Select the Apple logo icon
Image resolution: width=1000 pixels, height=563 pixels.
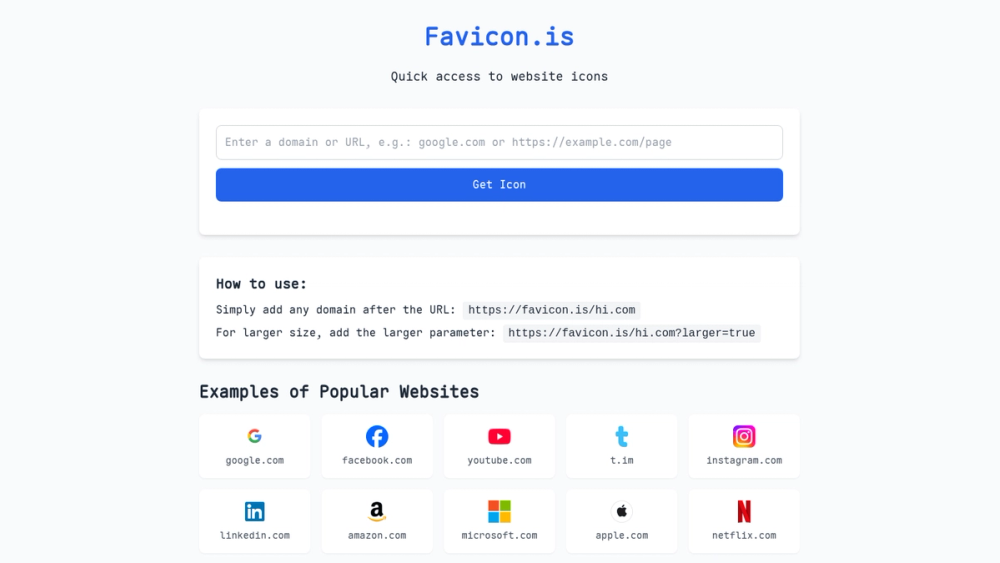tap(622, 511)
